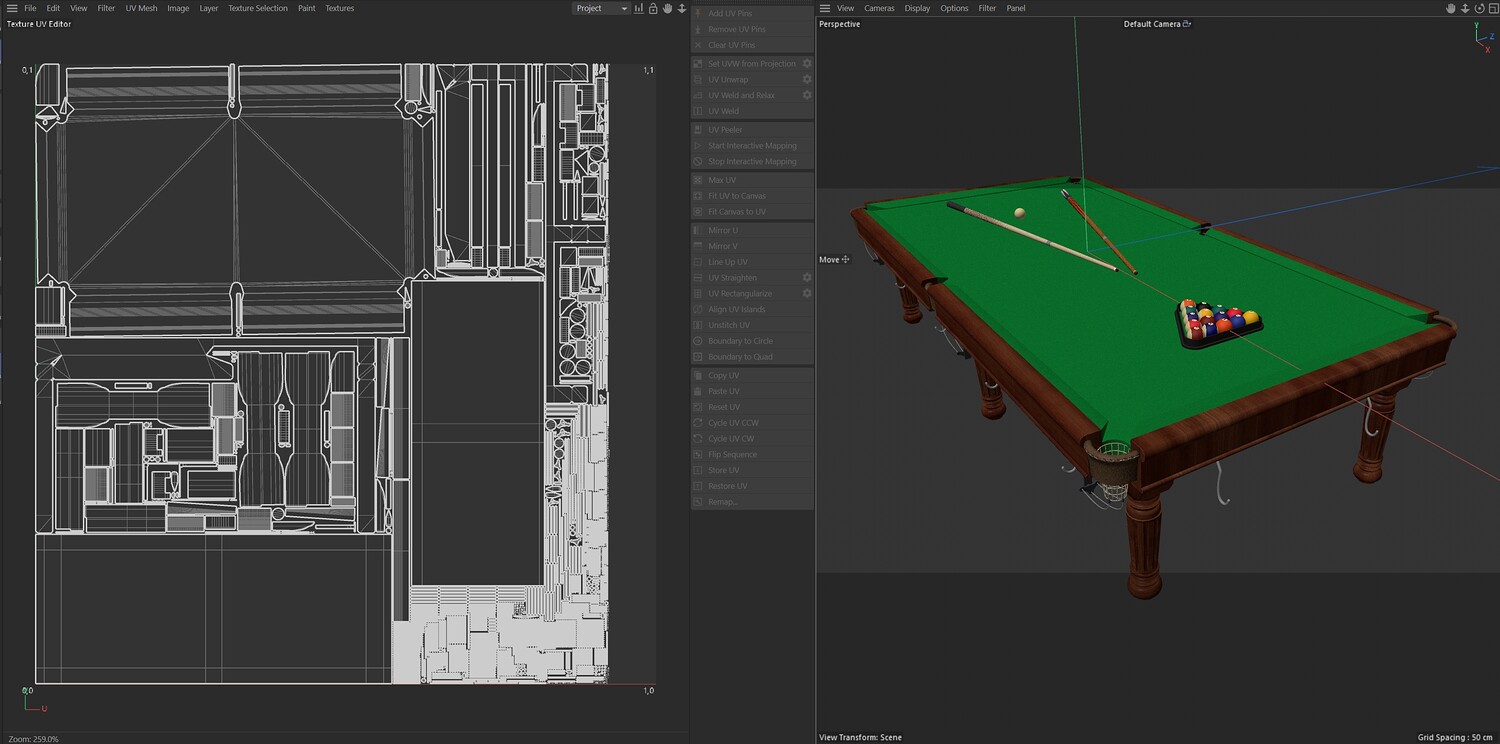Image resolution: width=1500 pixels, height=744 pixels.
Task: Open the Layer menu
Action: coord(208,8)
